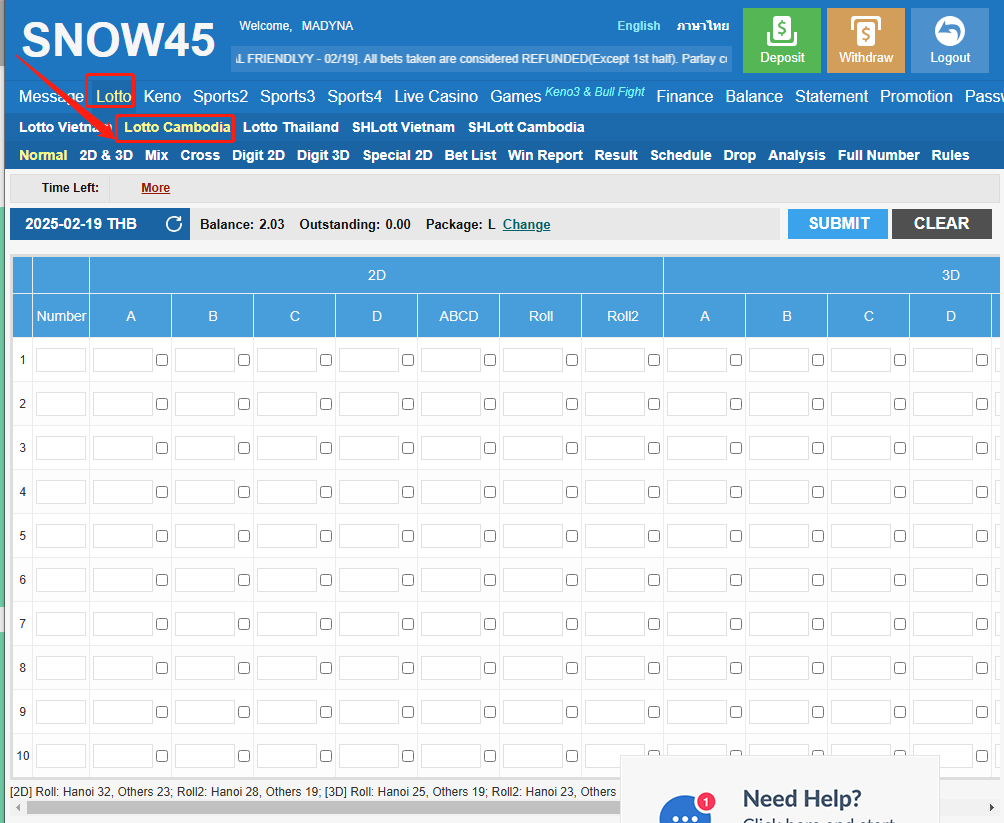Click Change to switch the package
Image resolution: width=1004 pixels, height=823 pixels.
point(526,224)
